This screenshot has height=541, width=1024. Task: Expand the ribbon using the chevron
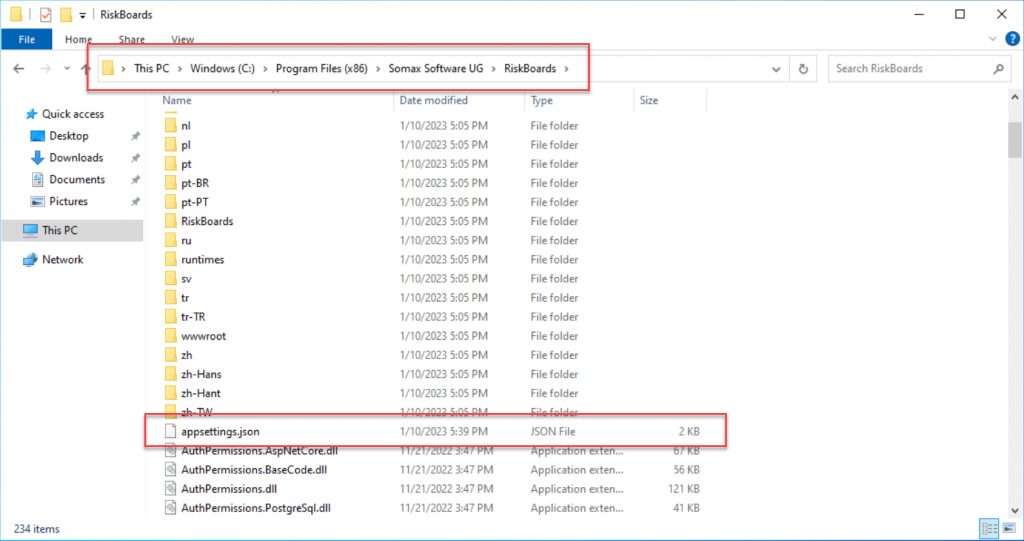point(992,40)
